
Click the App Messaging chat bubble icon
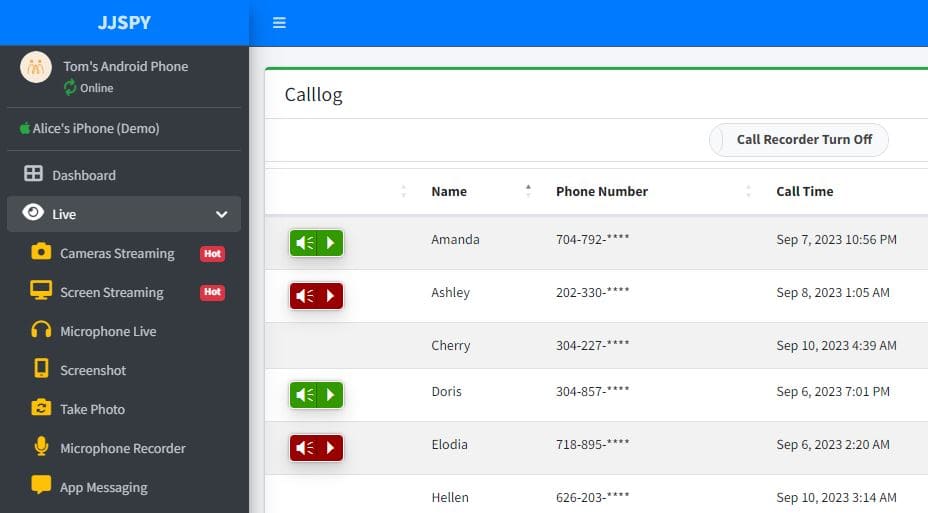coord(41,485)
